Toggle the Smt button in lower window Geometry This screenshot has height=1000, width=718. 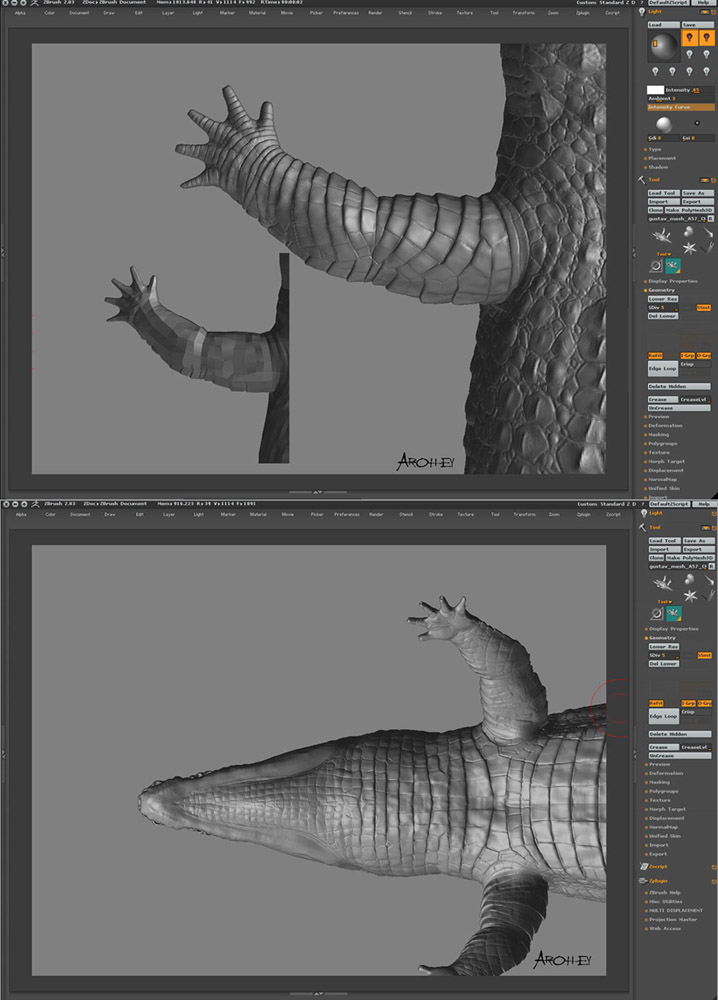coord(704,655)
